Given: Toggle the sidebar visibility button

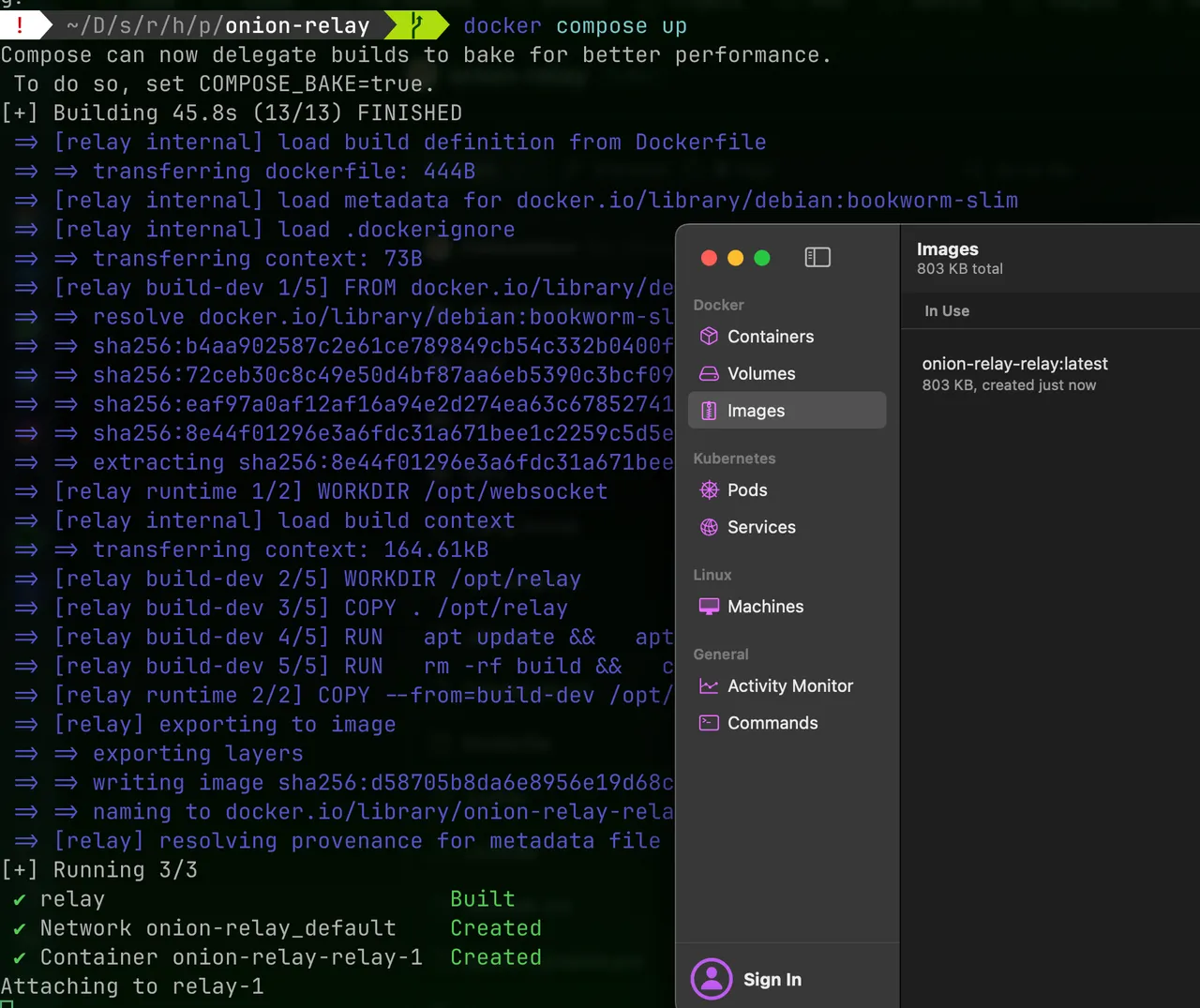Looking at the screenshot, I should click(817, 258).
